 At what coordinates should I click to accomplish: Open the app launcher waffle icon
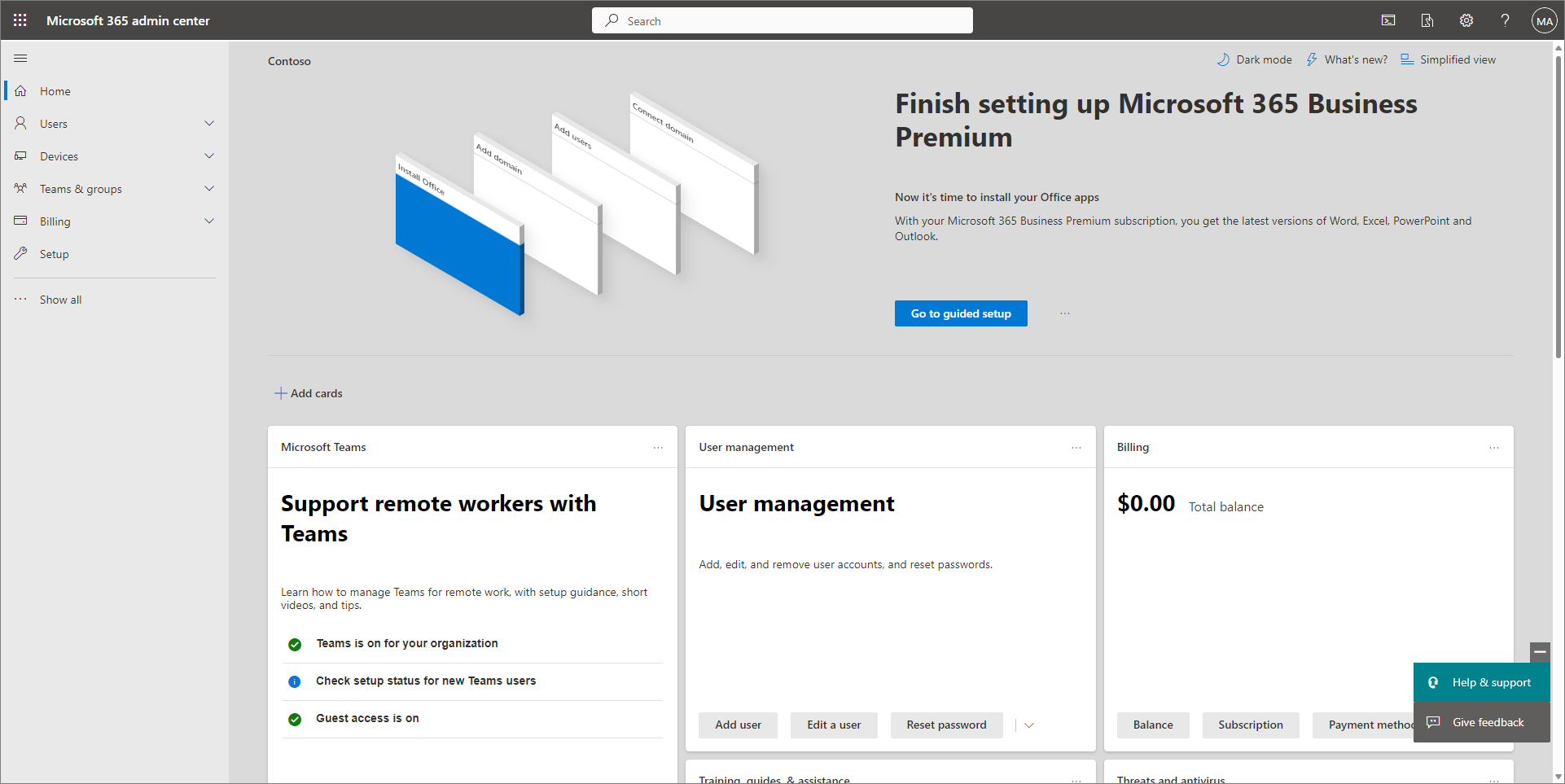pyautogui.click(x=20, y=20)
